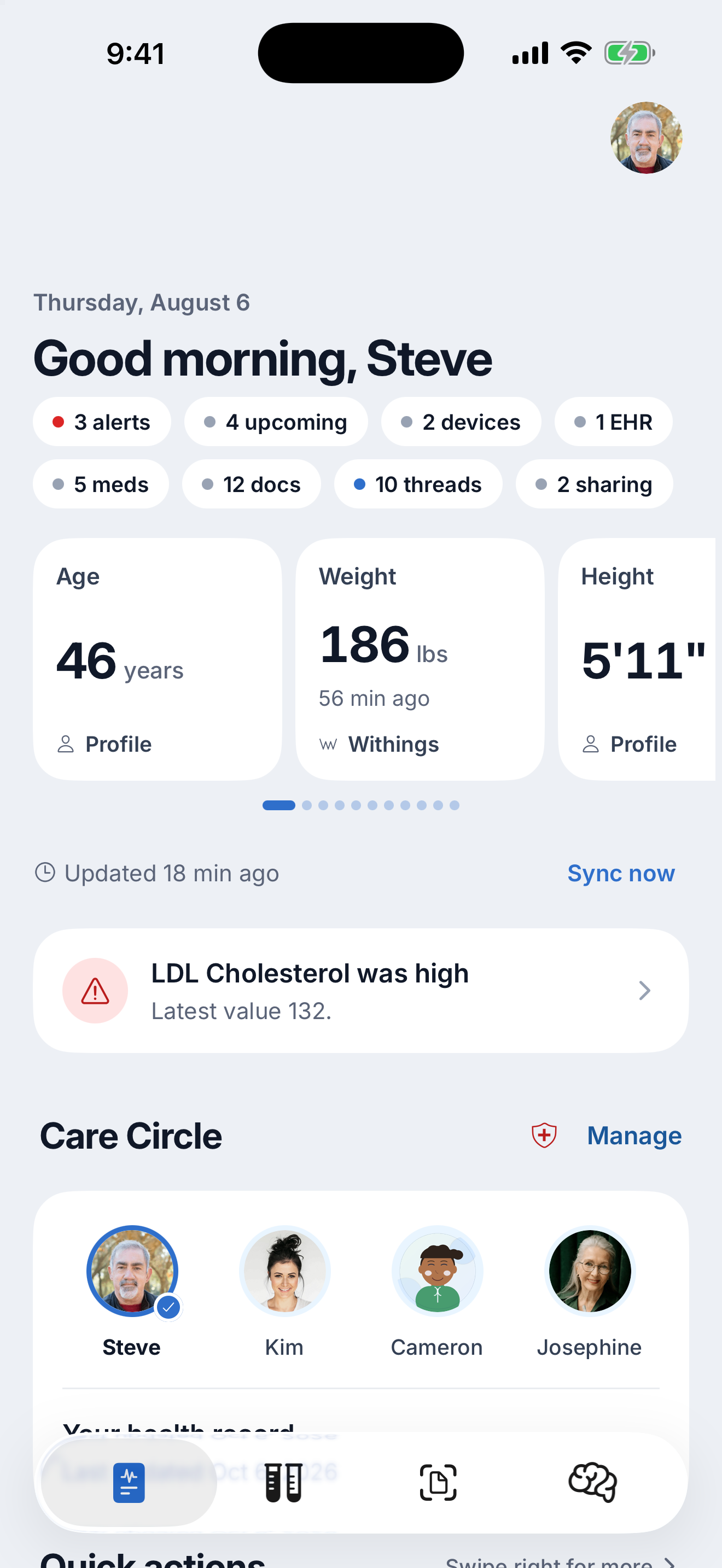Tap Sync now link
Image resolution: width=722 pixels, height=1568 pixels.
point(621,873)
